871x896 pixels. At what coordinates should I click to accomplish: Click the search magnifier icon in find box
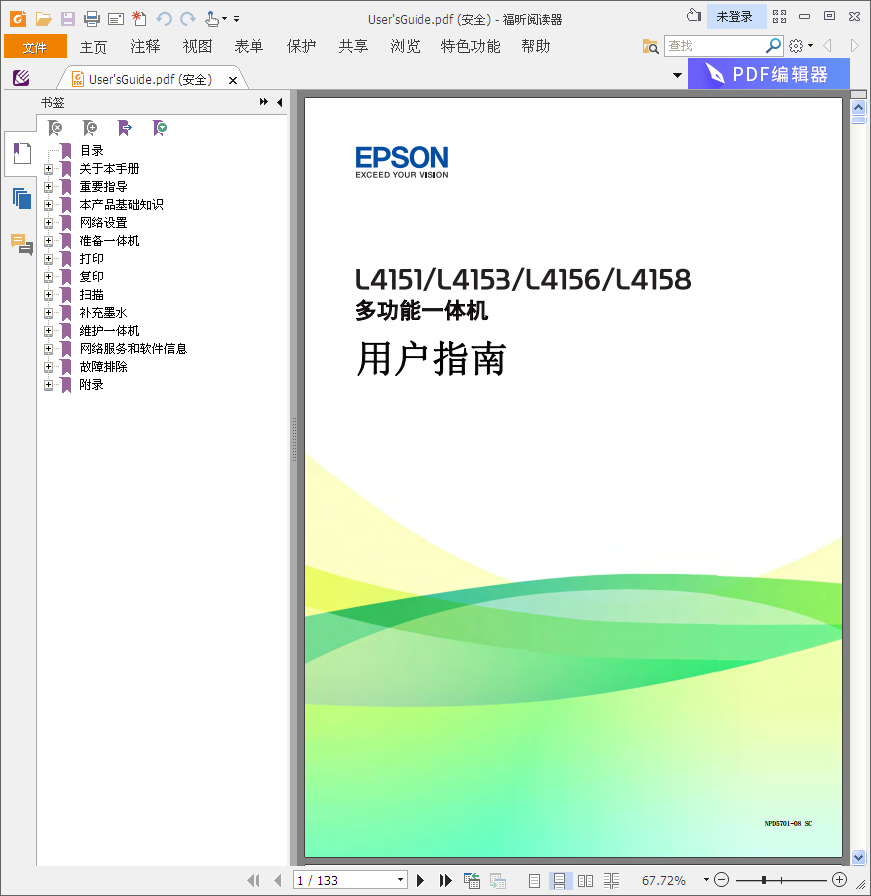(x=773, y=45)
